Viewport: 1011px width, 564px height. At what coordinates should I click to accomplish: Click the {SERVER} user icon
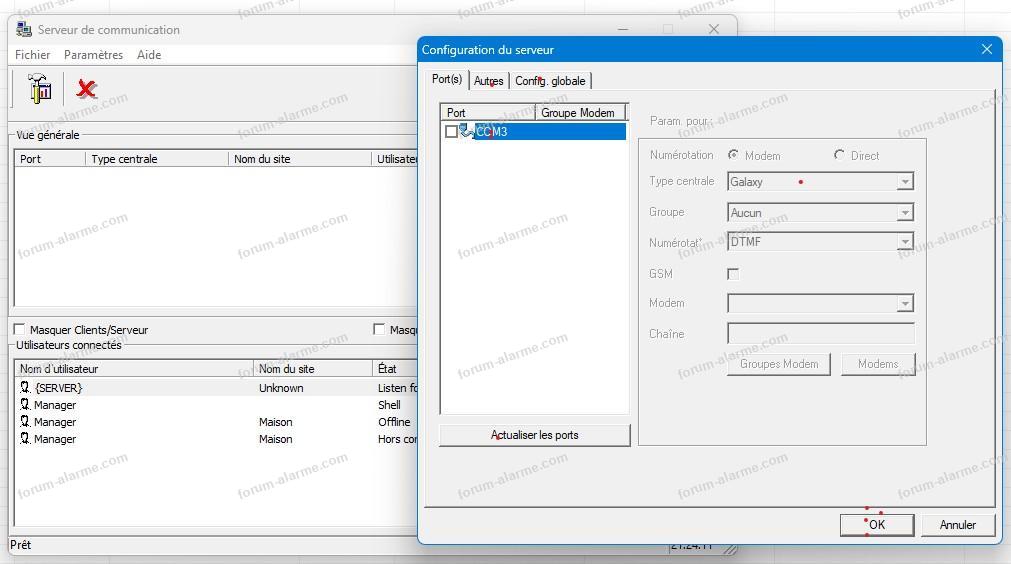tap(25, 388)
